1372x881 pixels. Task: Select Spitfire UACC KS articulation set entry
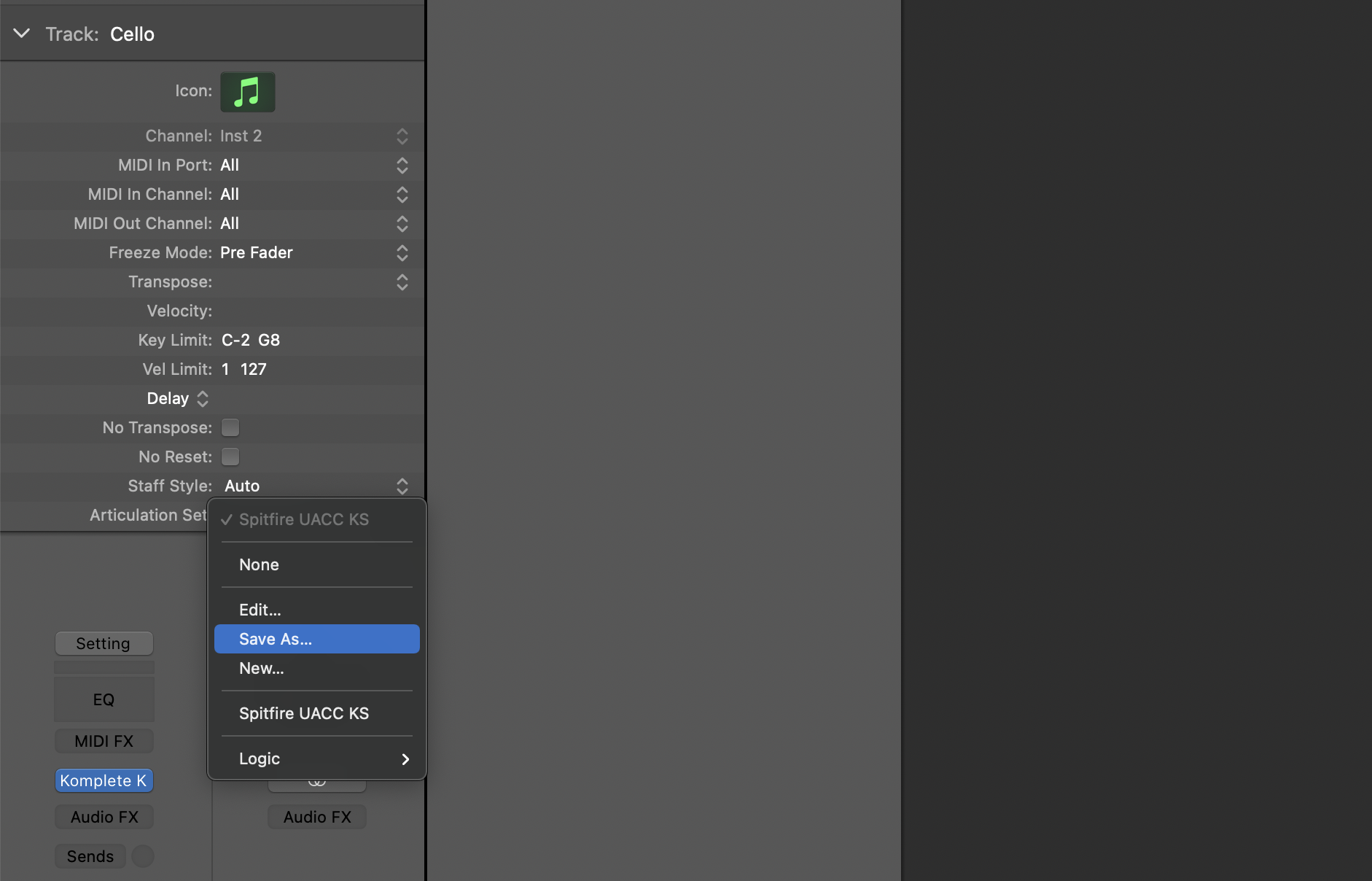click(317, 713)
